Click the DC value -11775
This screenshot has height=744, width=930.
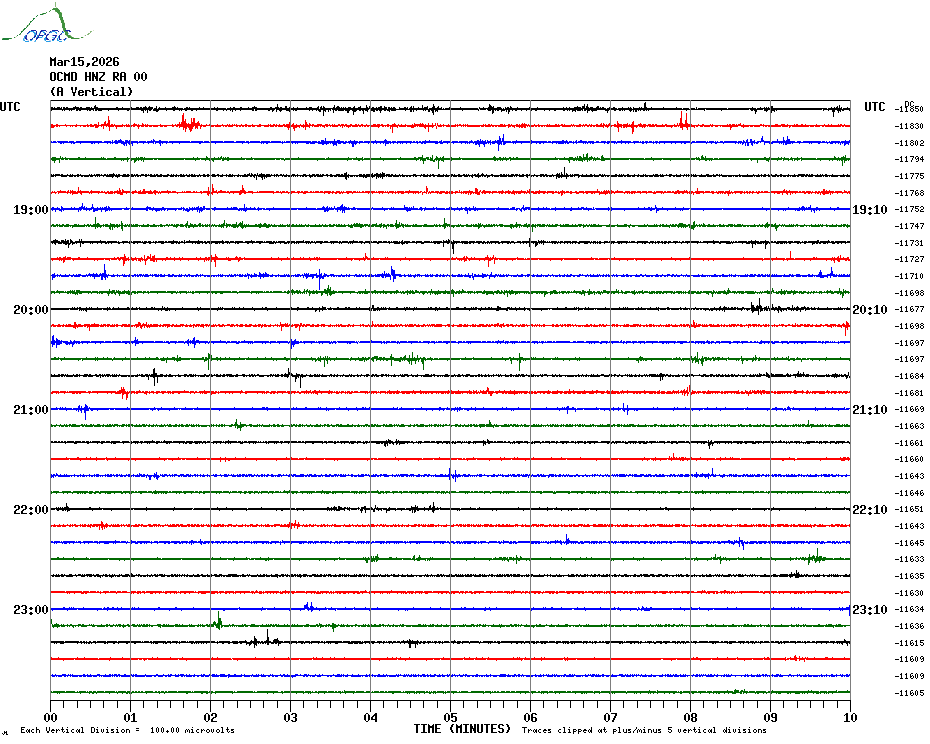909,176
